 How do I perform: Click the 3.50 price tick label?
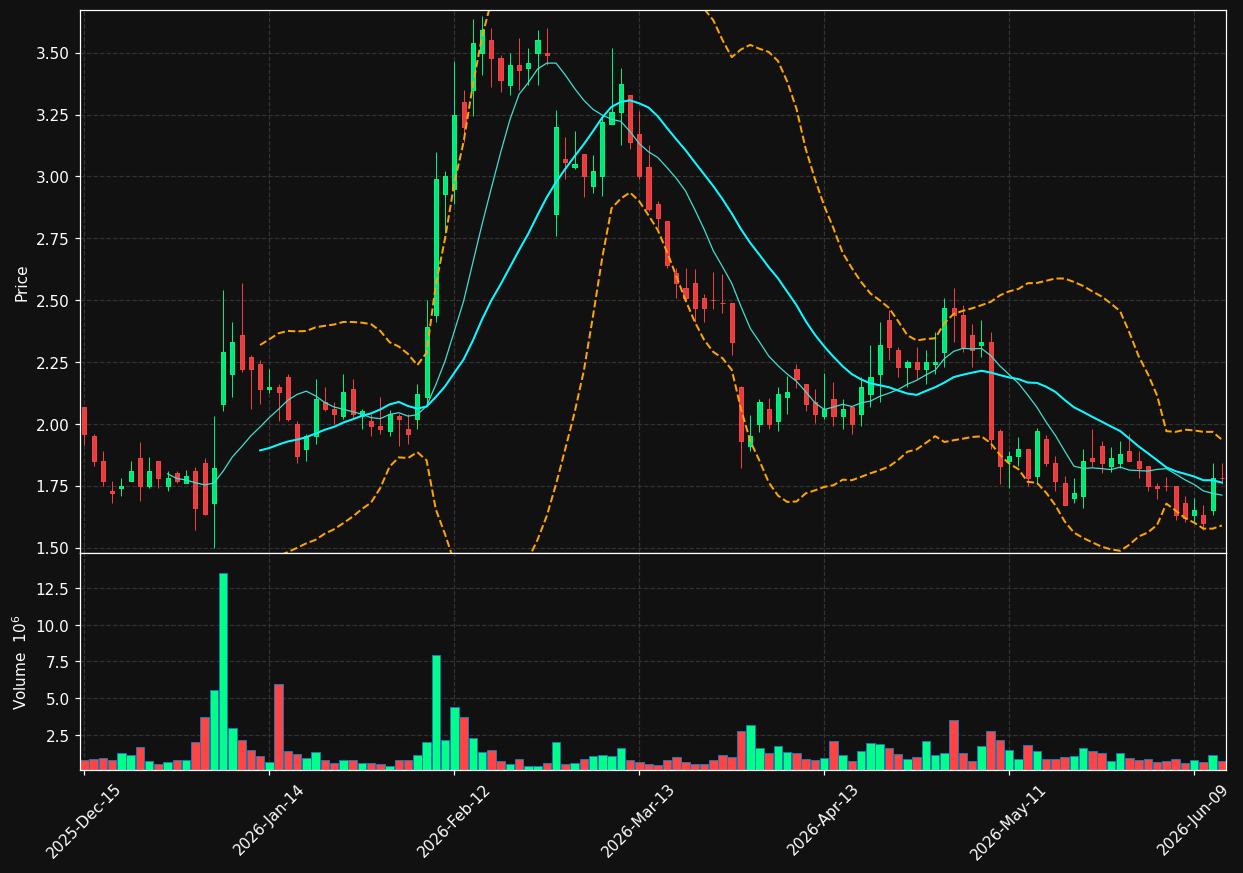[x=54, y=53]
